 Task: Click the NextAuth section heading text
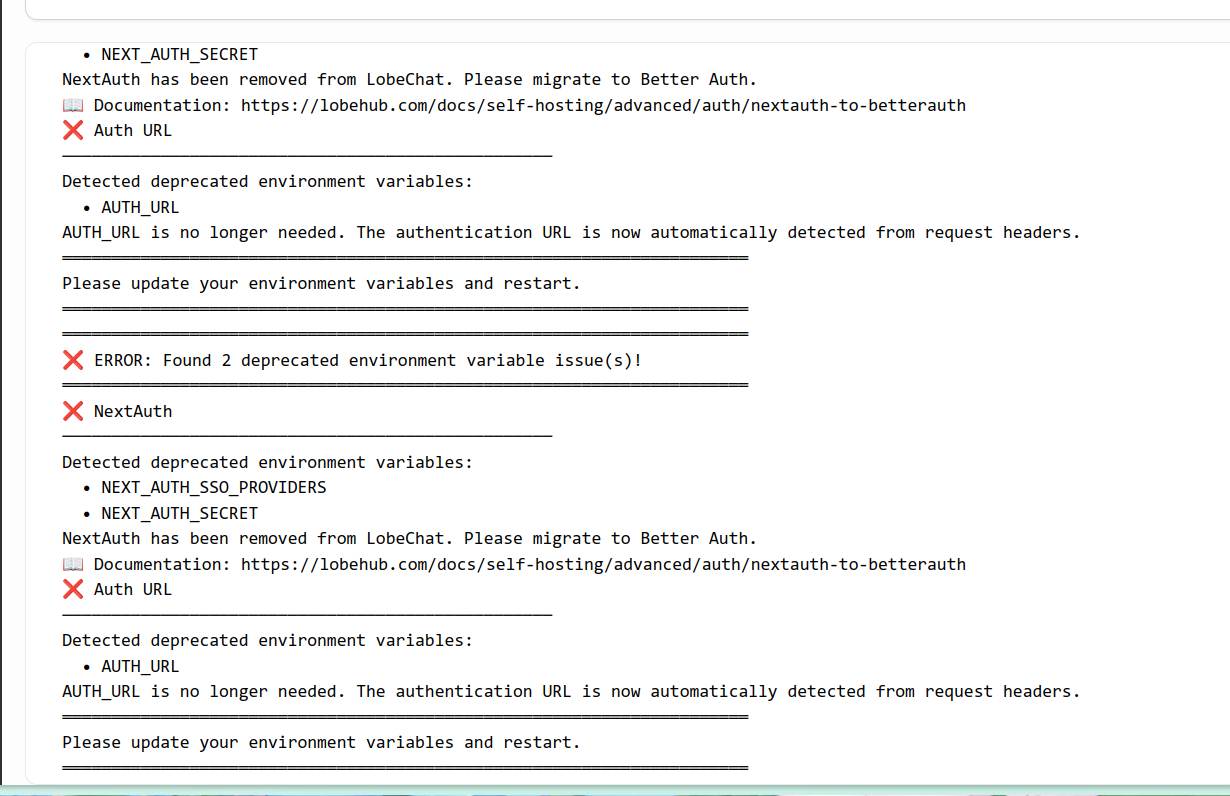(x=133, y=411)
